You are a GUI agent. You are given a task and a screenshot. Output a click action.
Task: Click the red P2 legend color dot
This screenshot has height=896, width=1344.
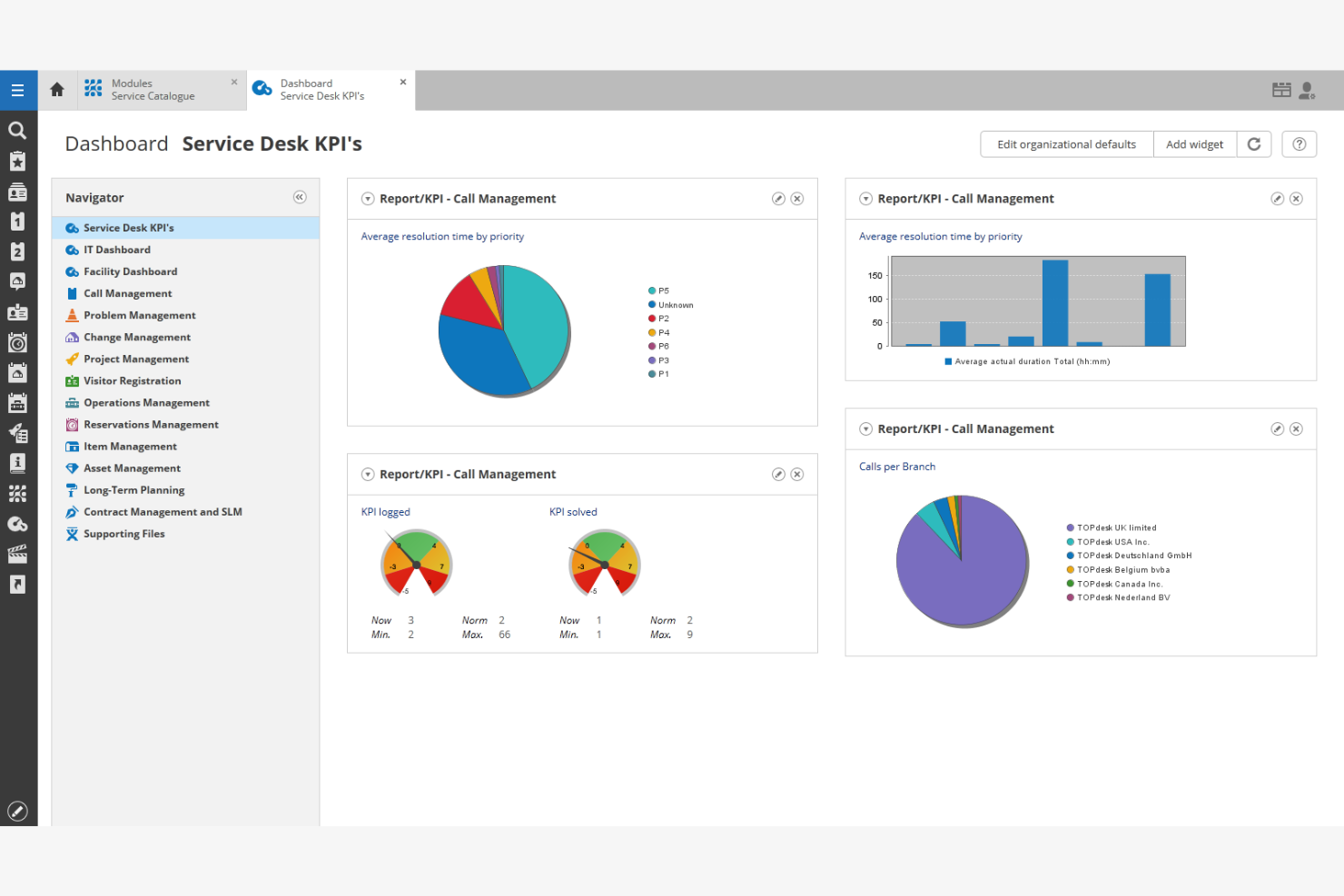(x=651, y=318)
